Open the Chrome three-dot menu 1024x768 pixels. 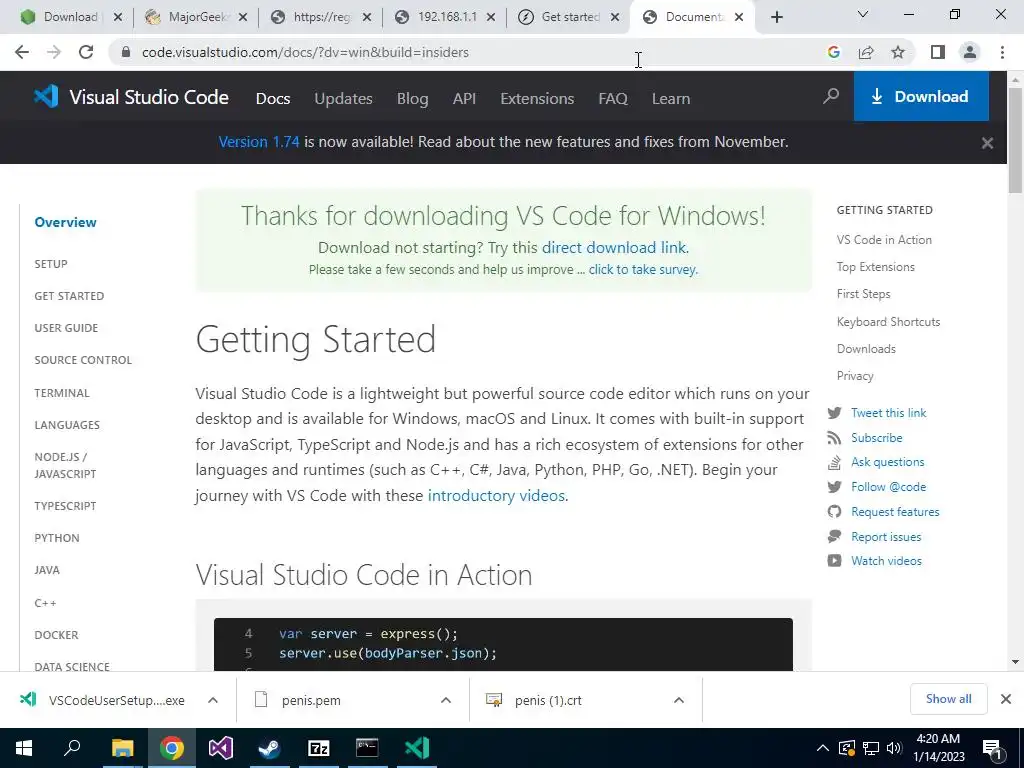click(x=1002, y=52)
